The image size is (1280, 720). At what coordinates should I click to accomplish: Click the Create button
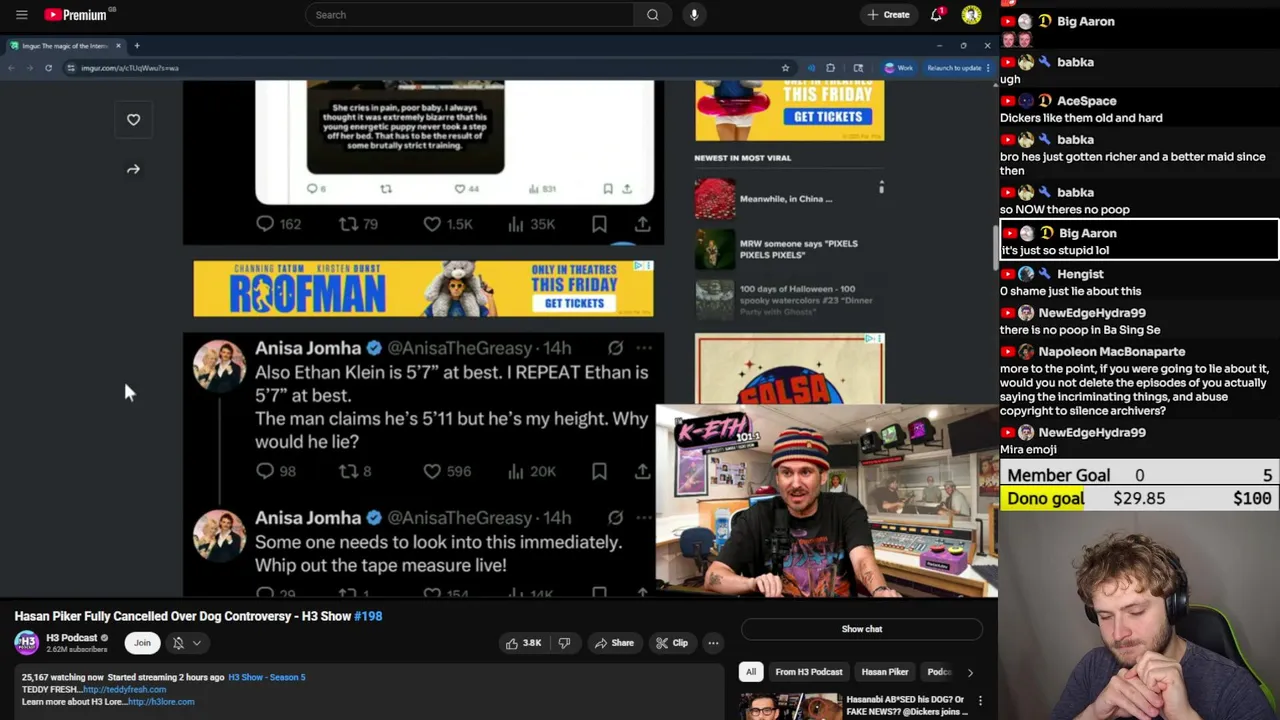(x=888, y=15)
